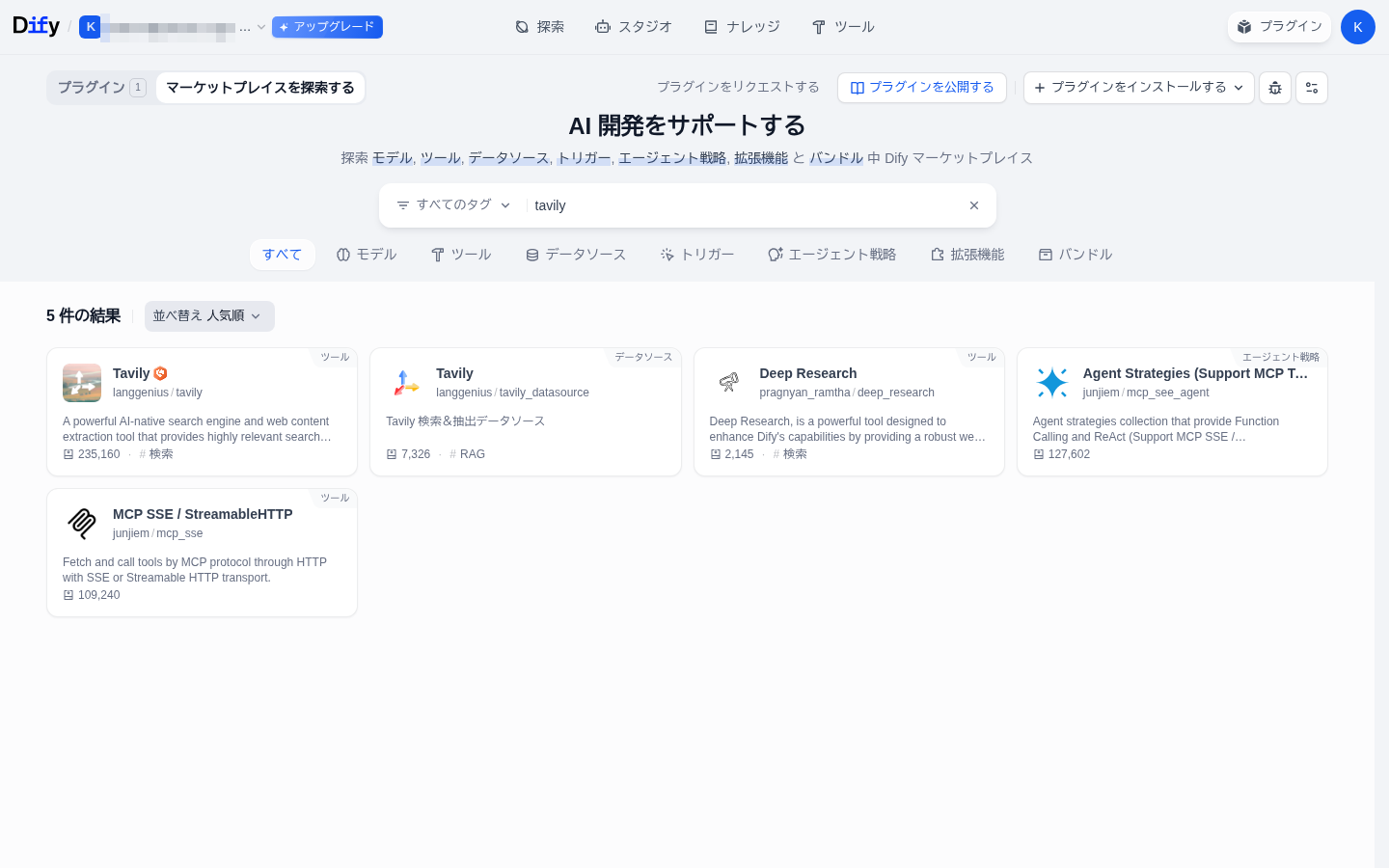Click the 5 件の結果 results count
Image resolution: width=1389 pixels, height=868 pixels.
(83, 316)
